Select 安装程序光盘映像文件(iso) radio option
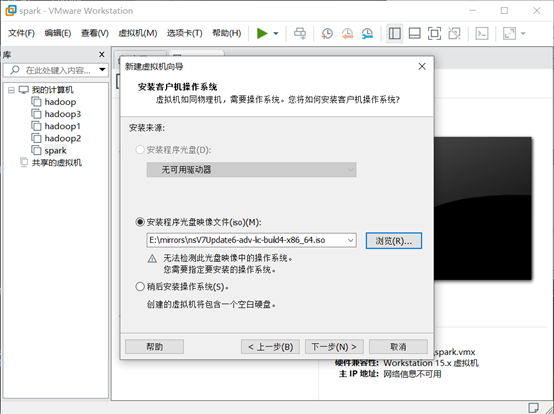Viewport: 554px width, 414px height. pos(140,222)
